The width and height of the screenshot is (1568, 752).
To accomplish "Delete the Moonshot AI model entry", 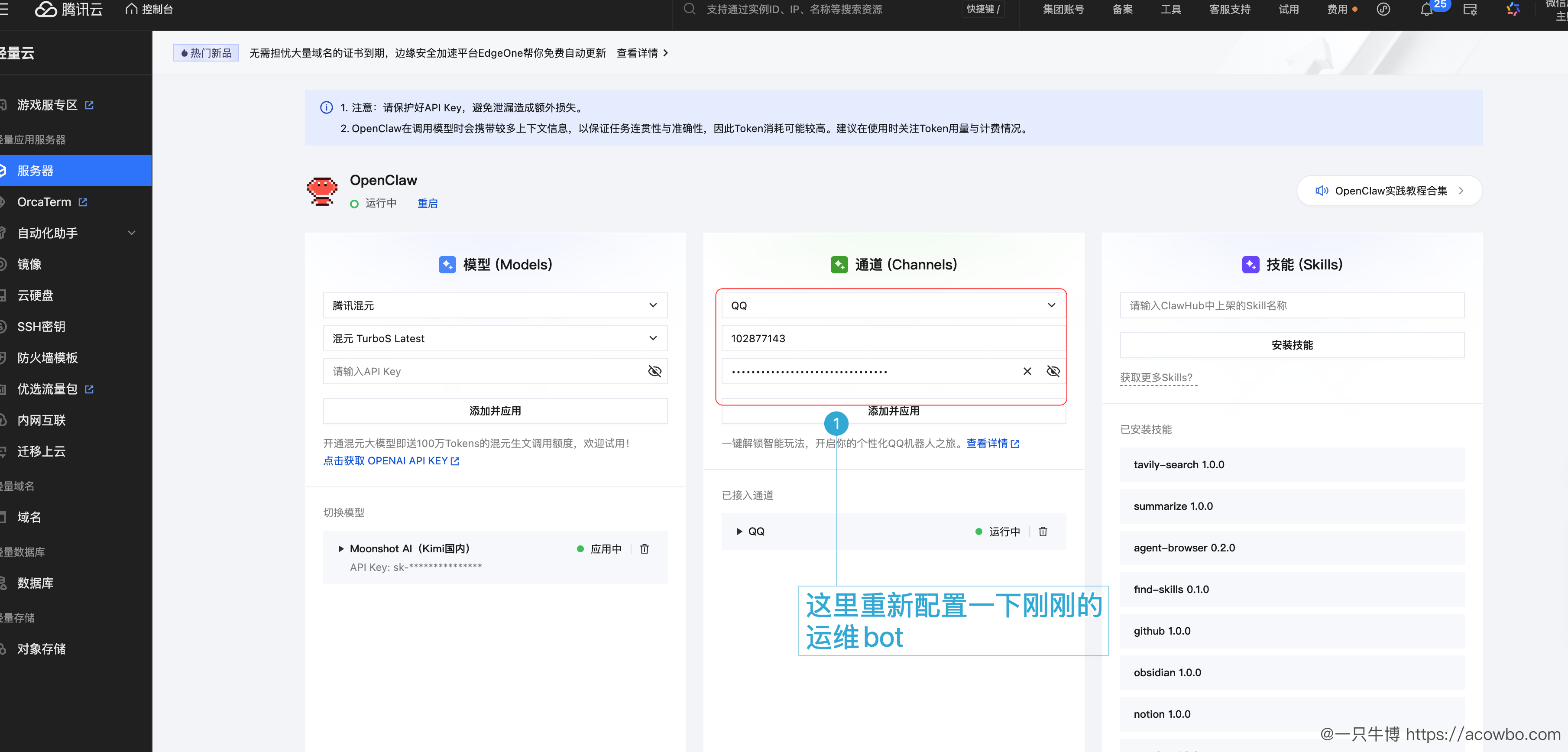I will [645, 549].
